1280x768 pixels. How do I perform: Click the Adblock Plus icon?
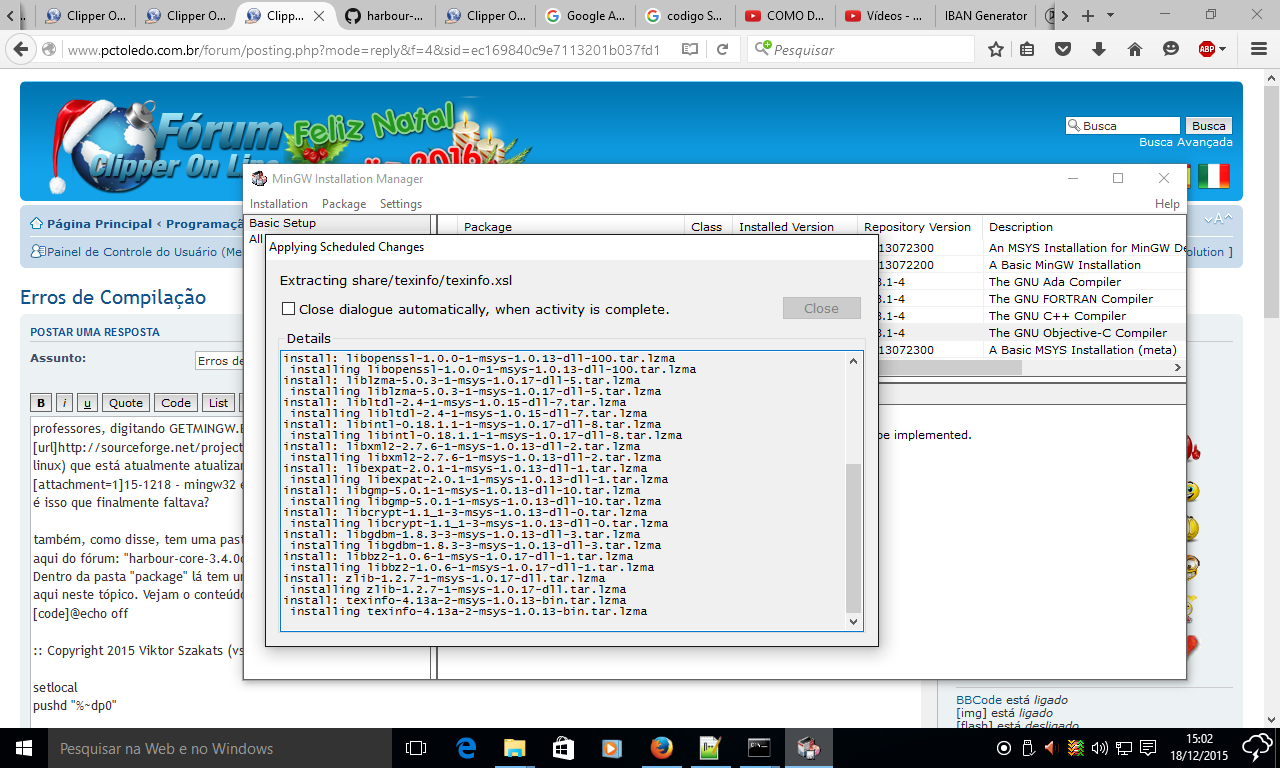point(1207,49)
